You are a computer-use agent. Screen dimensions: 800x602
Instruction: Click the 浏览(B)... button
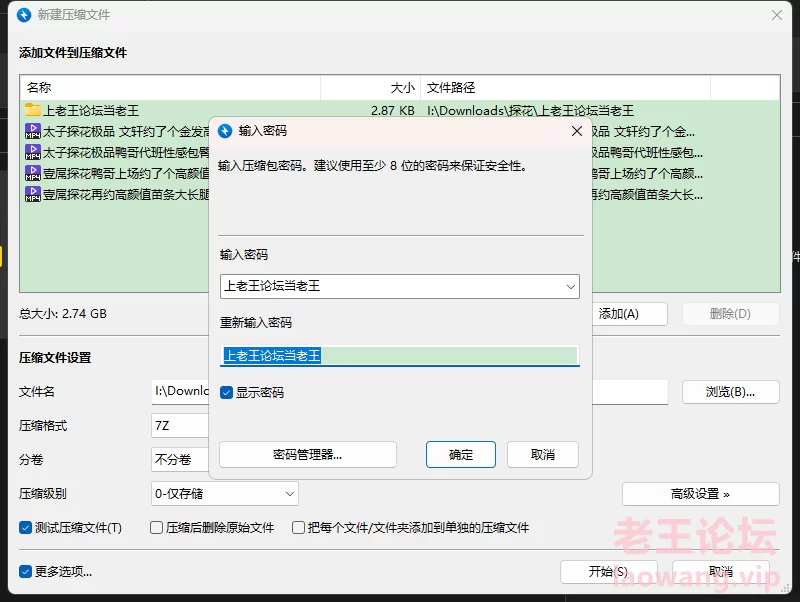[x=731, y=392]
